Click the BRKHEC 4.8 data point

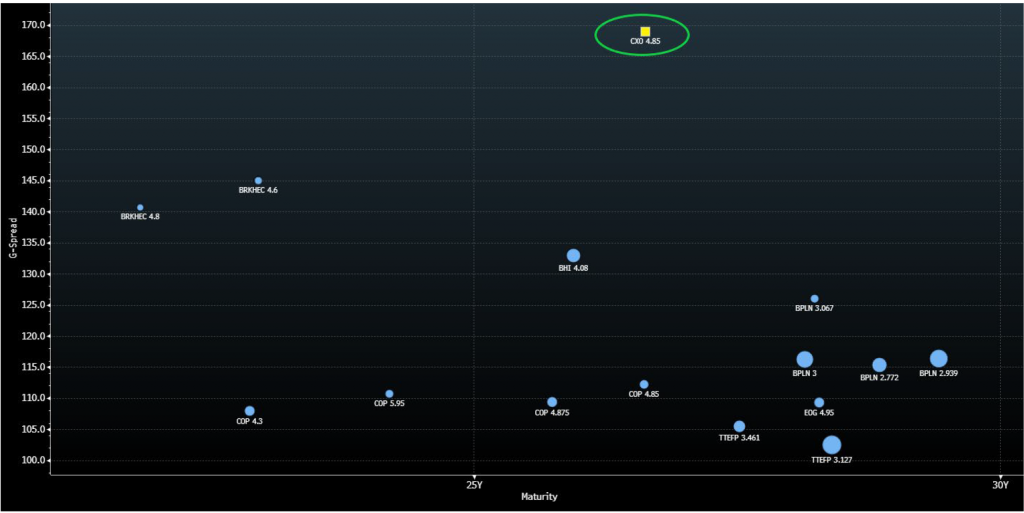[x=140, y=208]
